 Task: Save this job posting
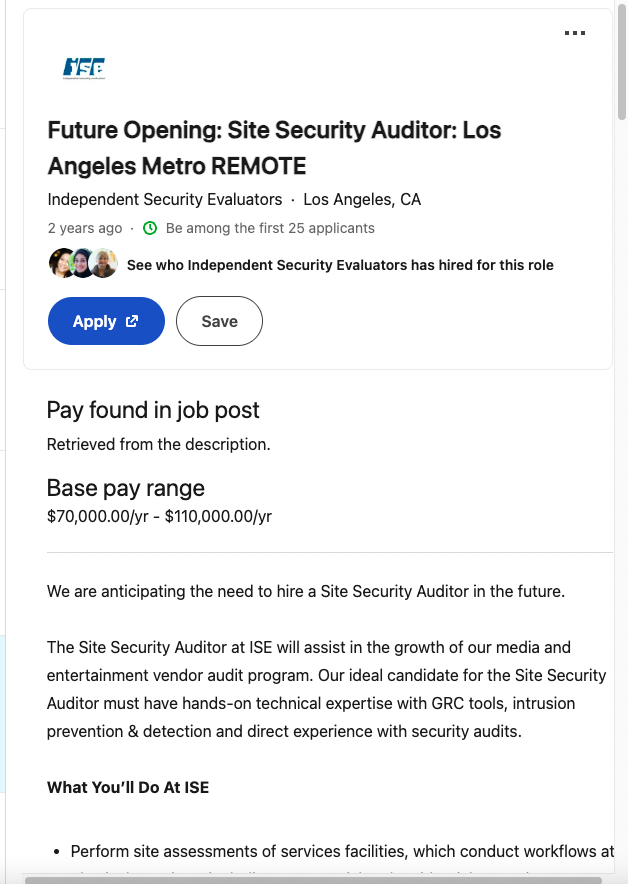pos(219,321)
